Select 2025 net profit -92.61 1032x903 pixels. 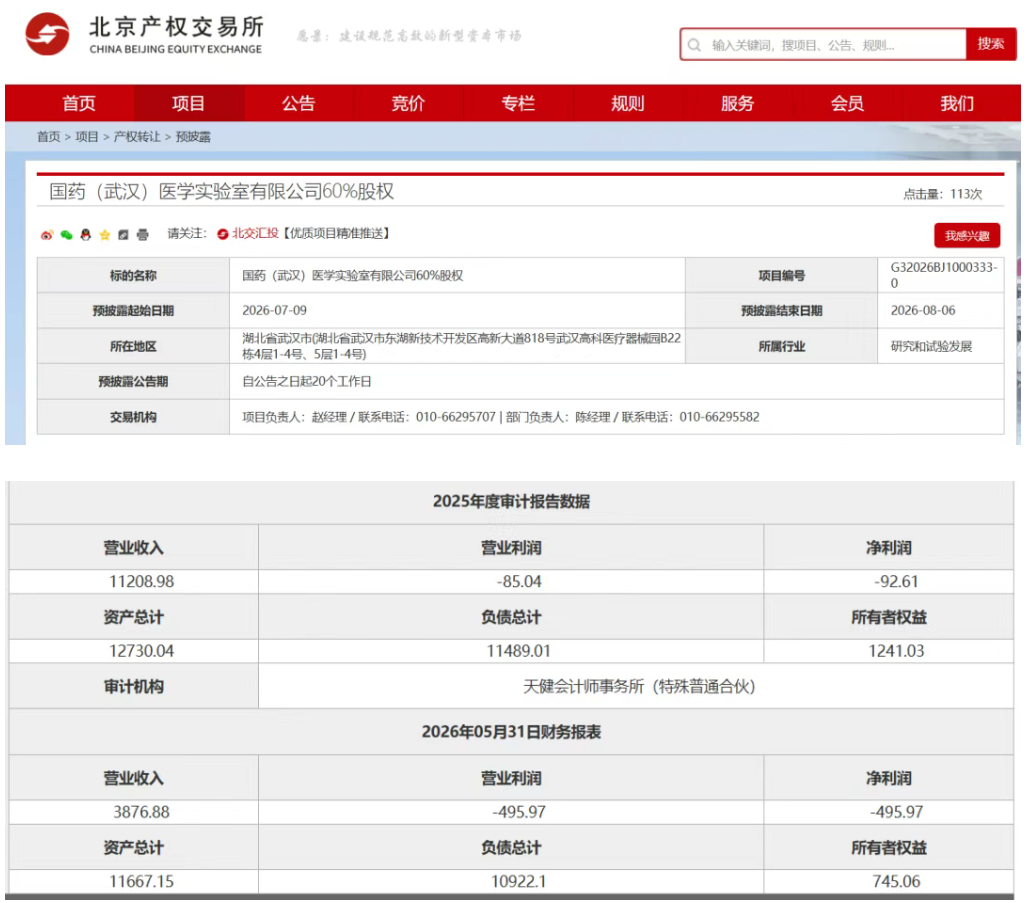(896, 582)
